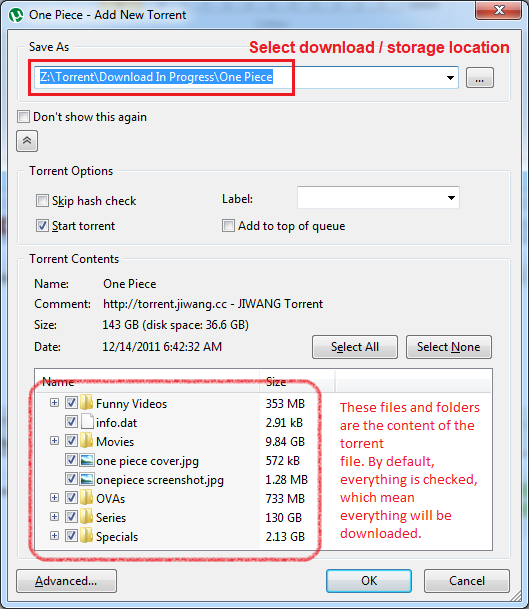Select the one piece cover.jpg name
This screenshot has height=609, width=529.
point(147,461)
